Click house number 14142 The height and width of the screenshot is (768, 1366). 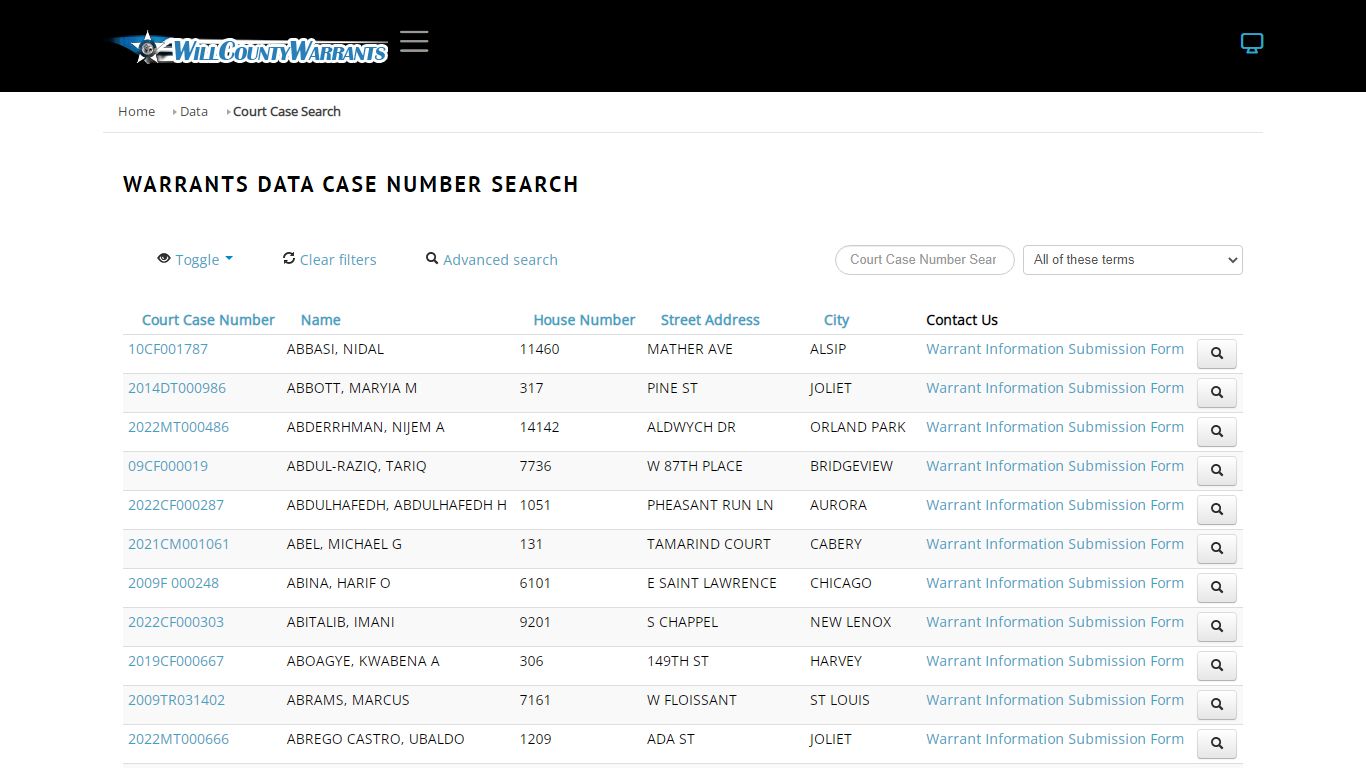pyautogui.click(x=540, y=427)
